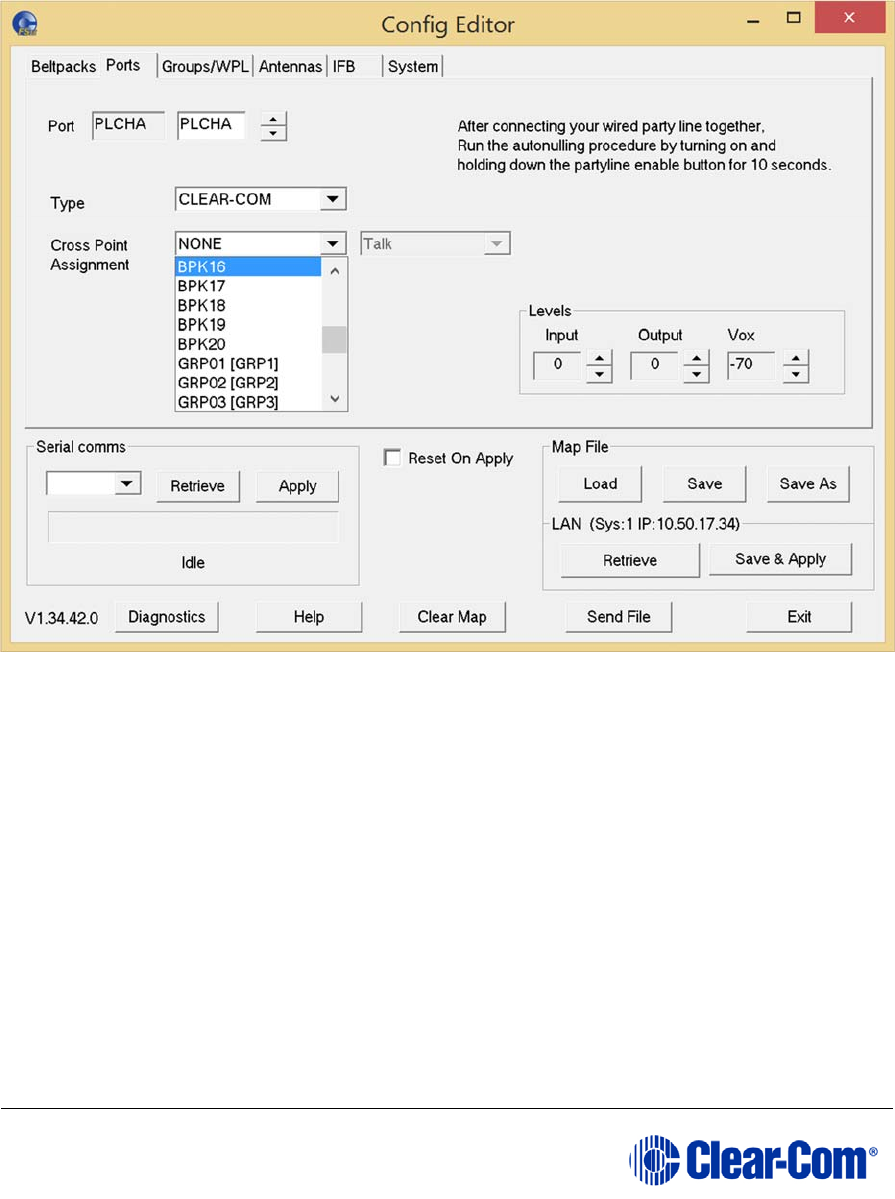Select BPK17 in the list
This screenshot has height=1199, width=895.
tap(248, 286)
